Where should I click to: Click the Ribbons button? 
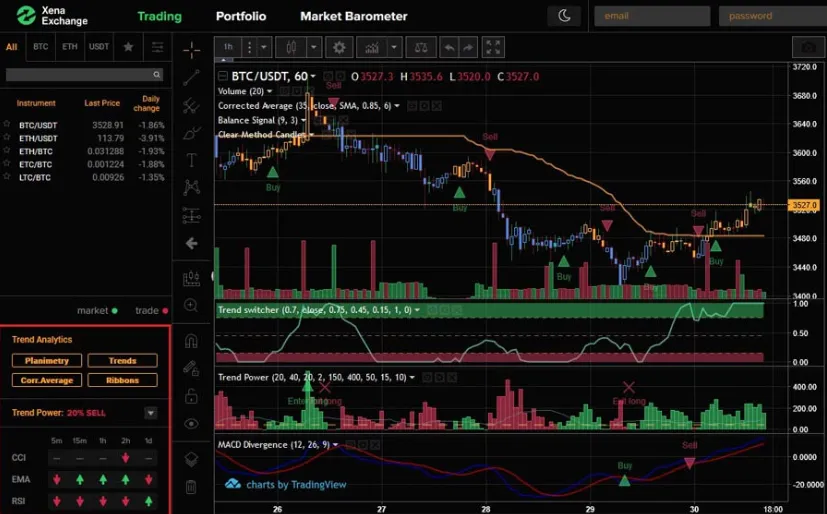(122, 380)
